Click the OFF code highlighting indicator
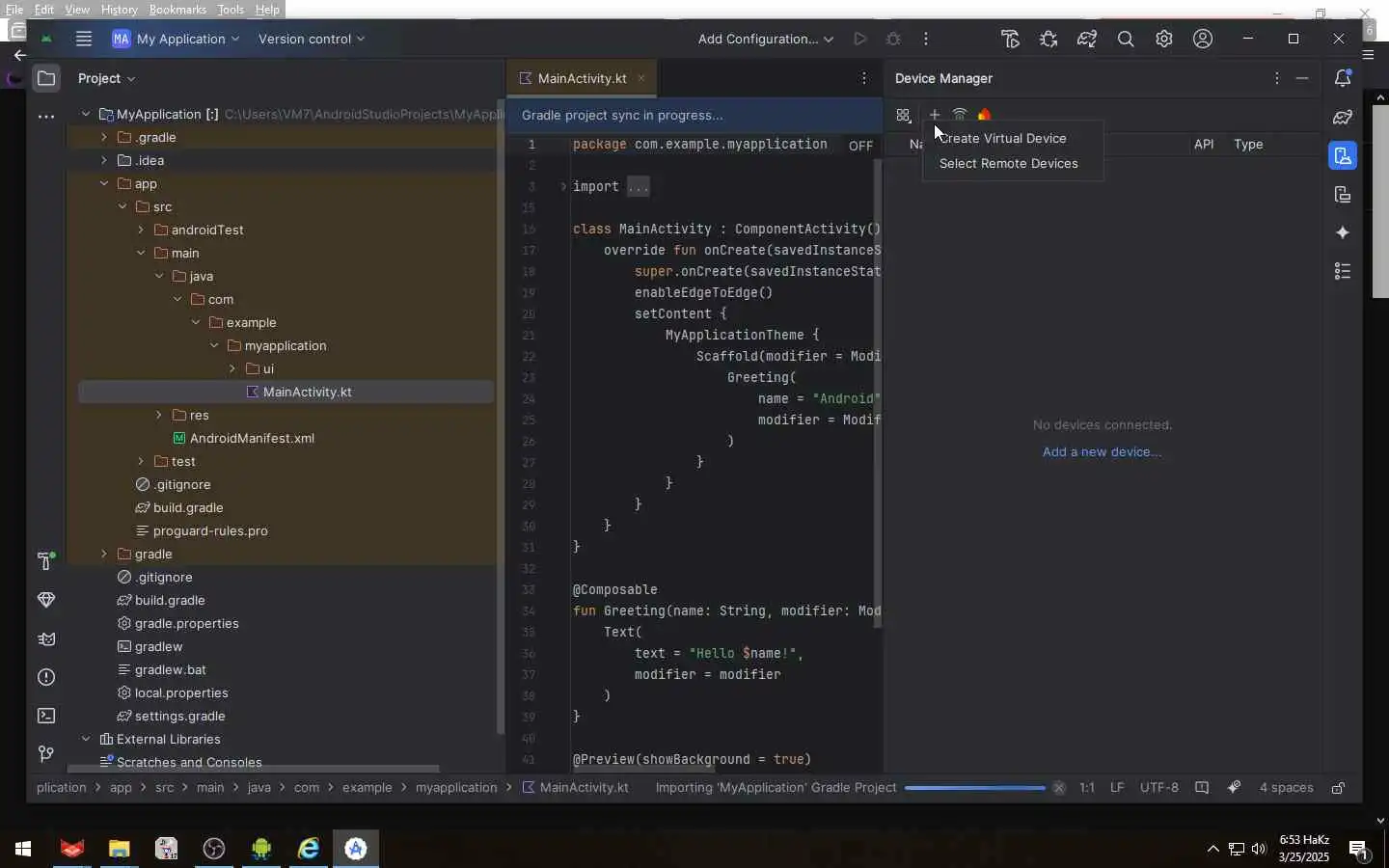1389x868 pixels. [x=860, y=146]
